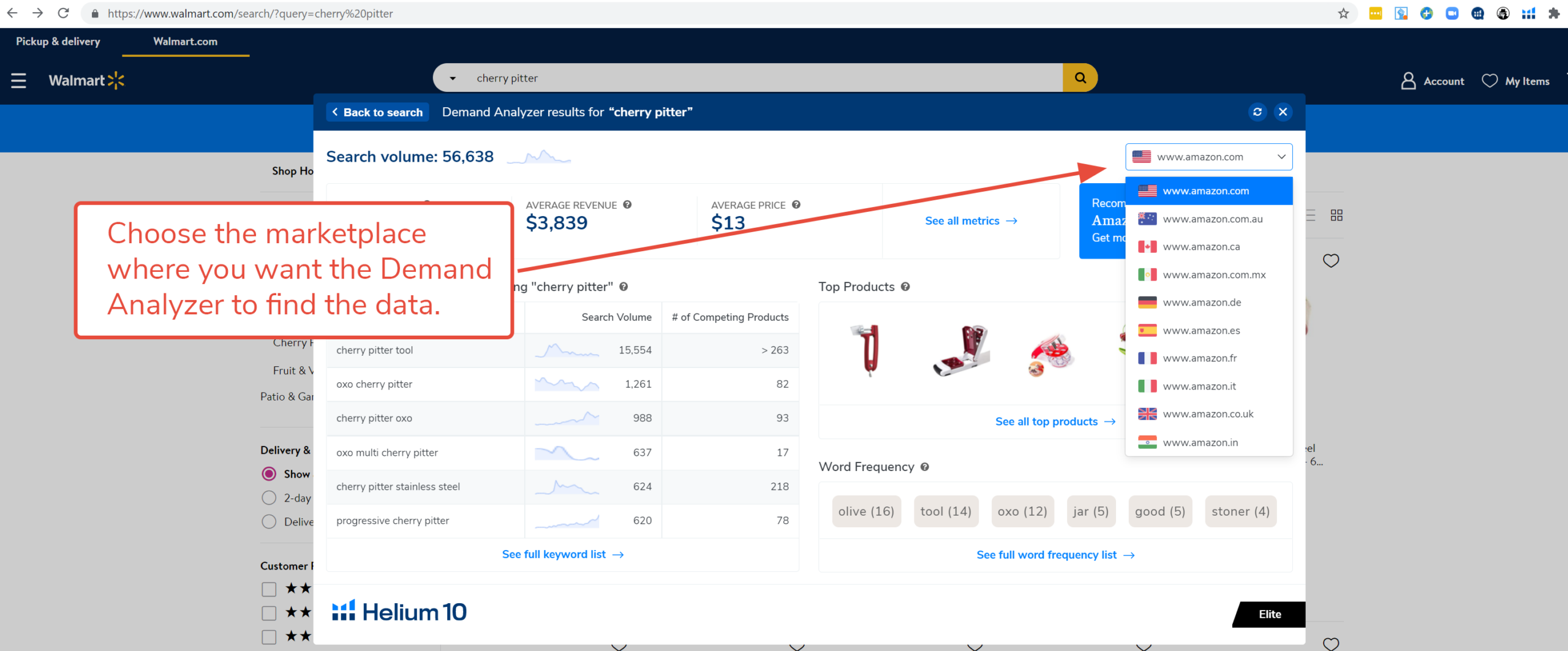Image resolution: width=1568 pixels, height=651 pixels.
Task: Select the Show all delivery option
Action: (x=269, y=474)
